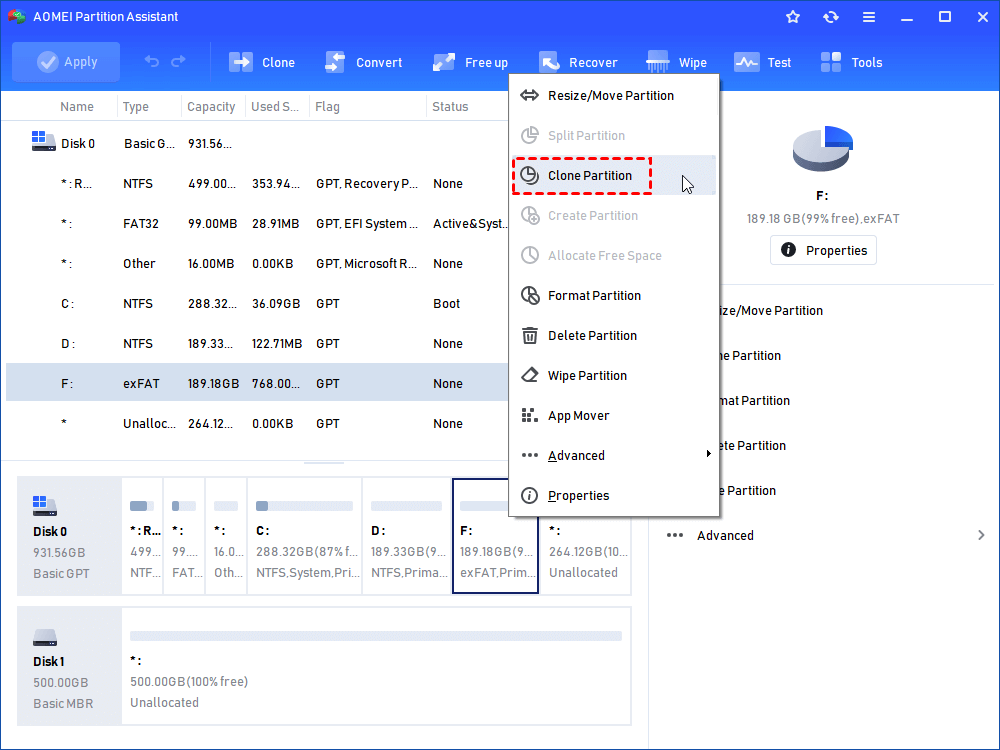Choose Clone Partition from context menu
This screenshot has height=750, width=1000.
[x=614, y=175]
